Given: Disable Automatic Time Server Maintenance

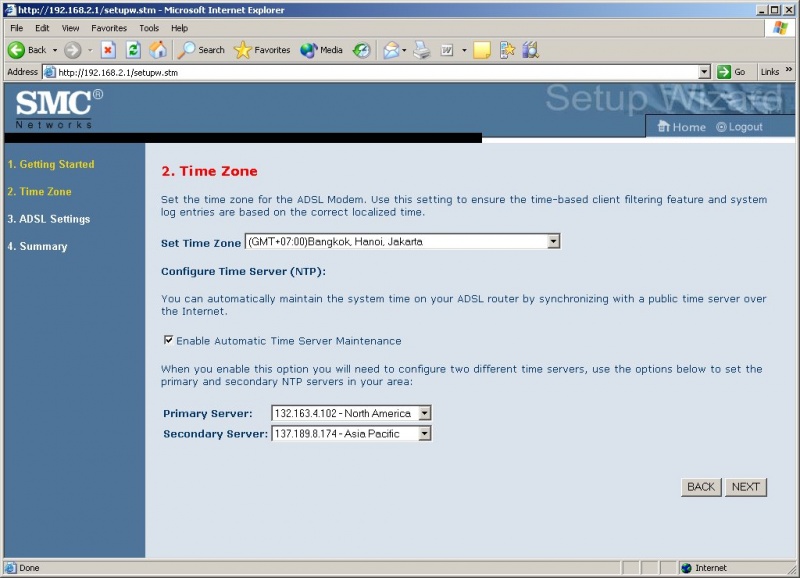Looking at the screenshot, I should (x=170, y=340).
